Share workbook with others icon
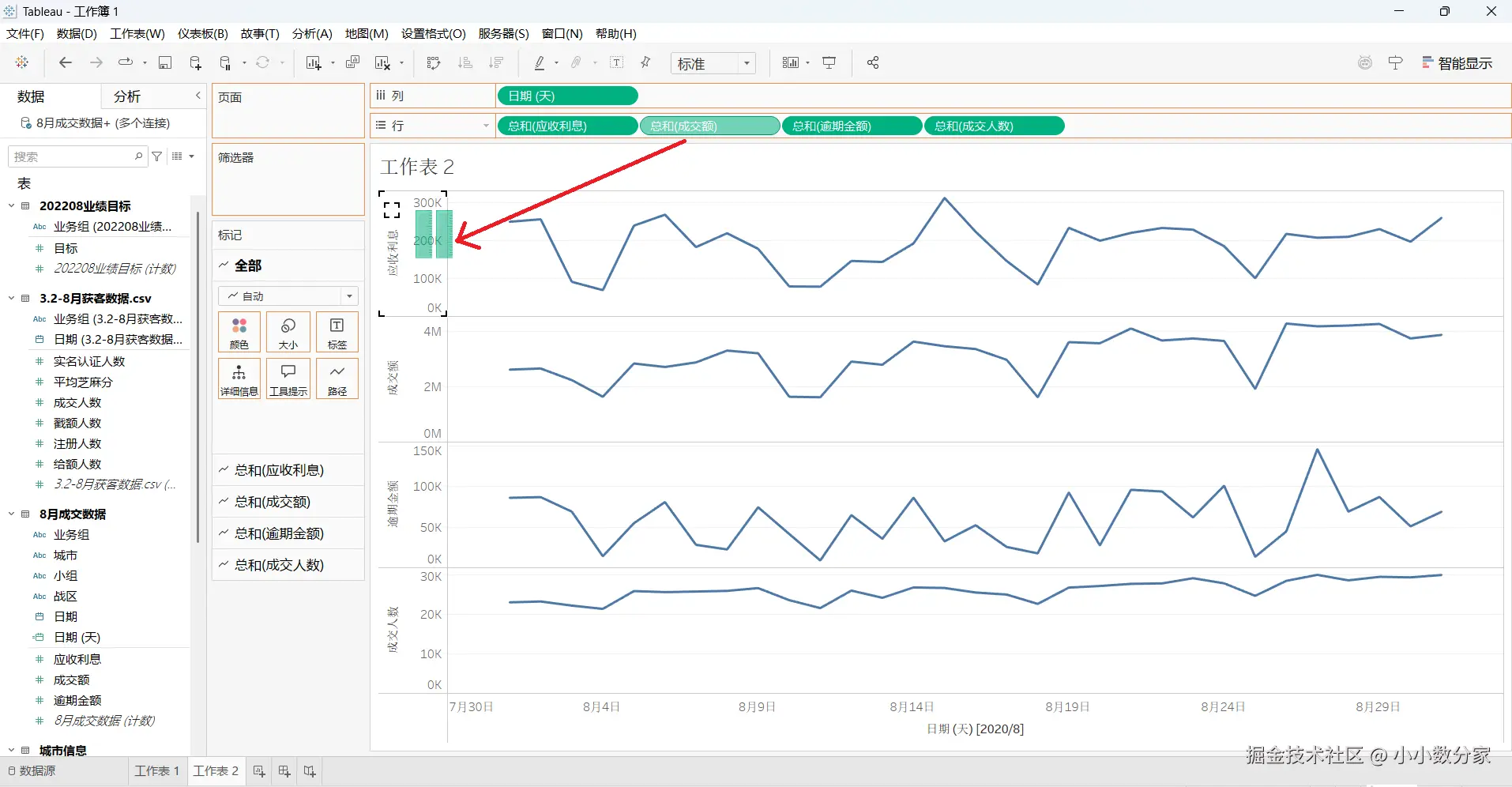Image resolution: width=1512 pixels, height=787 pixels. [873, 62]
